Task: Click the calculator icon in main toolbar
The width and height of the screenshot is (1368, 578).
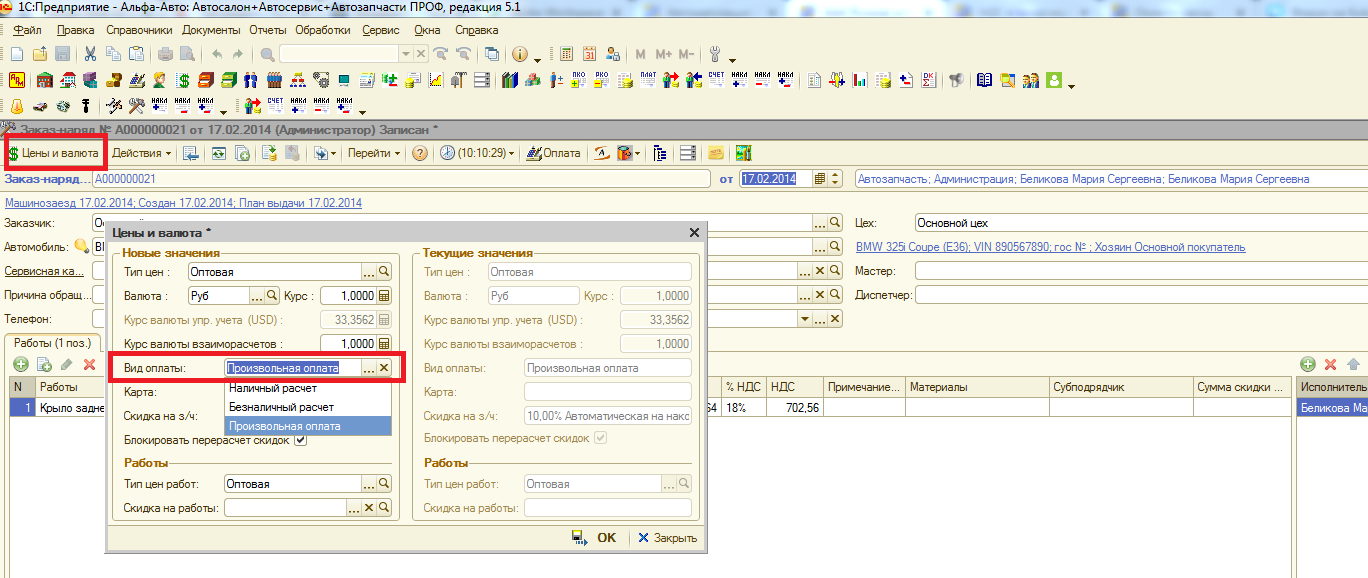Action: coord(566,54)
